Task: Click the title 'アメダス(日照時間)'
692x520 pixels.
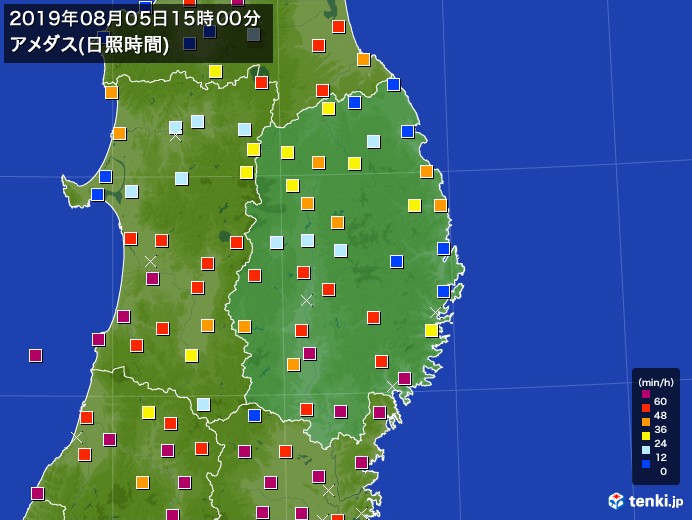Action: [89, 45]
